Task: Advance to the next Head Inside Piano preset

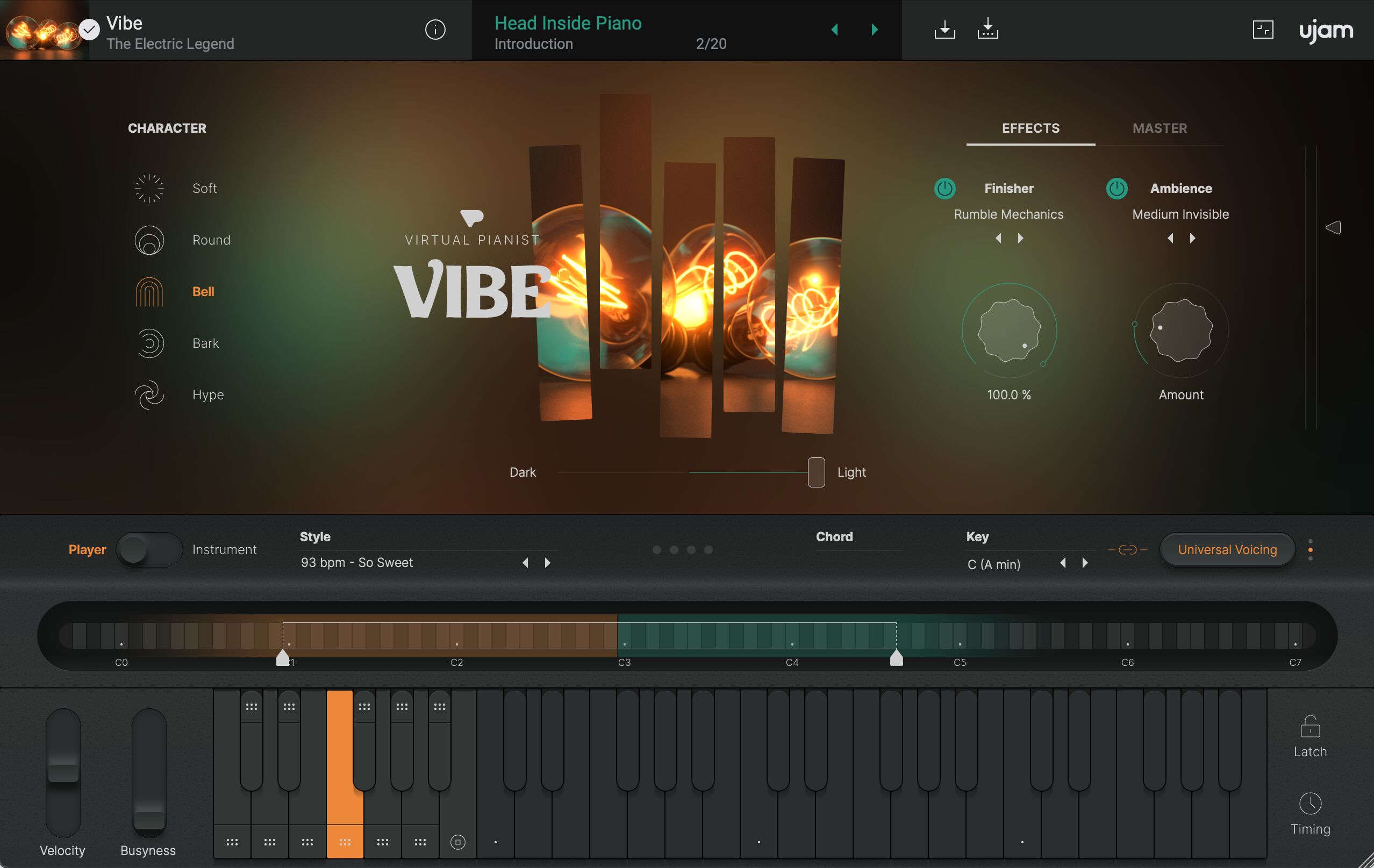Action: tap(874, 30)
